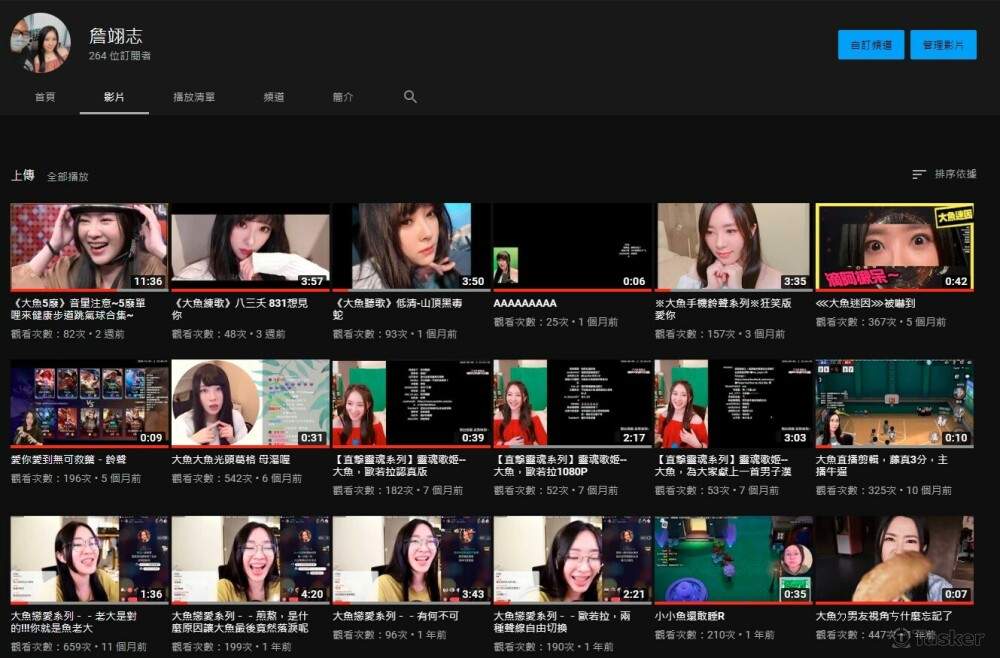Open the 頻道 tab
The width and height of the screenshot is (1000, 658).
tap(273, 97)
